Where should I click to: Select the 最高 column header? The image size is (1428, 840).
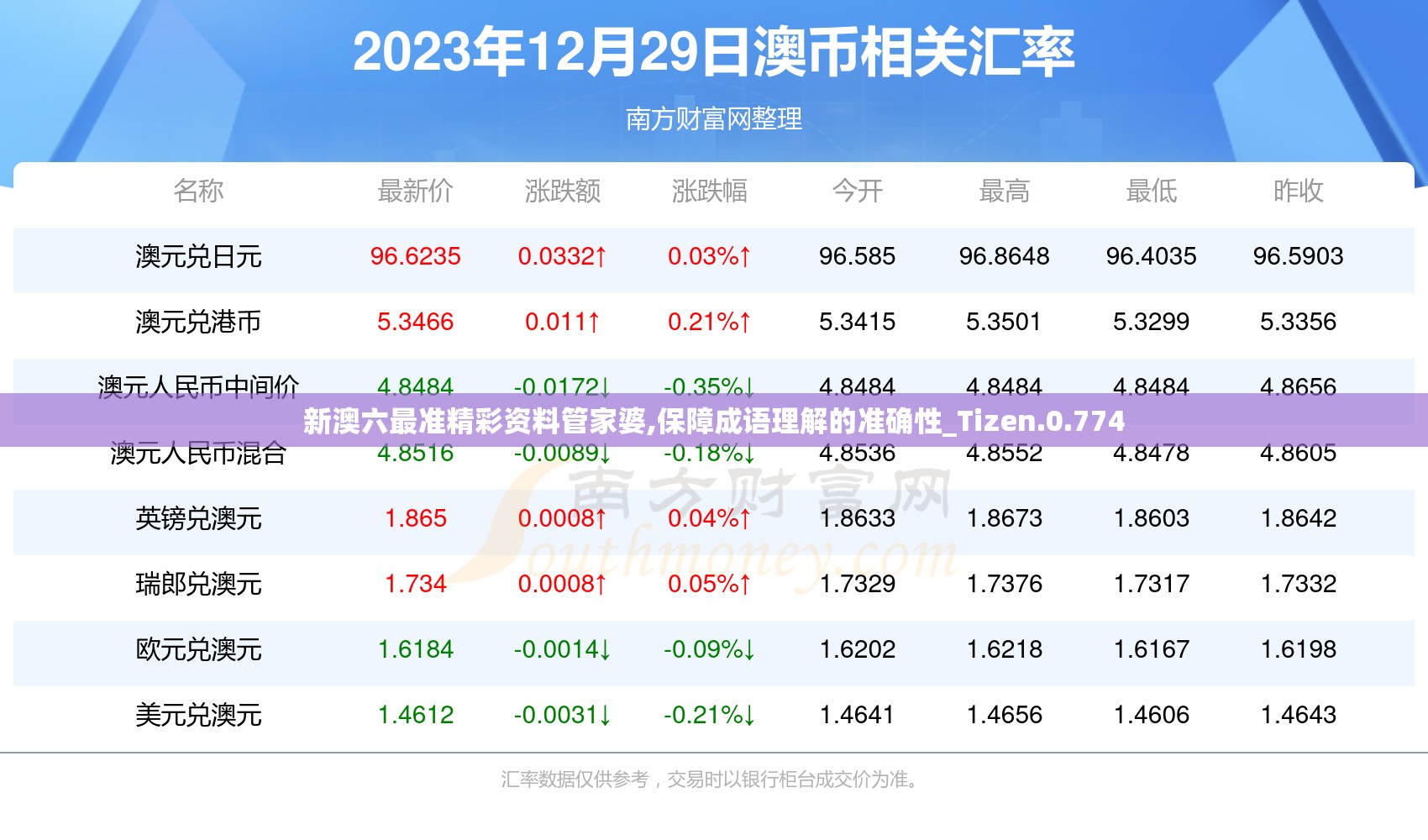pos(1005,191)
